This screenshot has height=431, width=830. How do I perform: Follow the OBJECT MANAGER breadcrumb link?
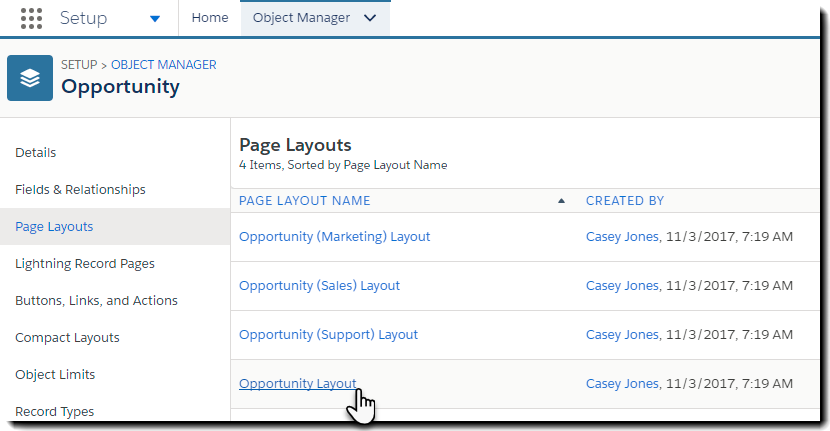163,65
